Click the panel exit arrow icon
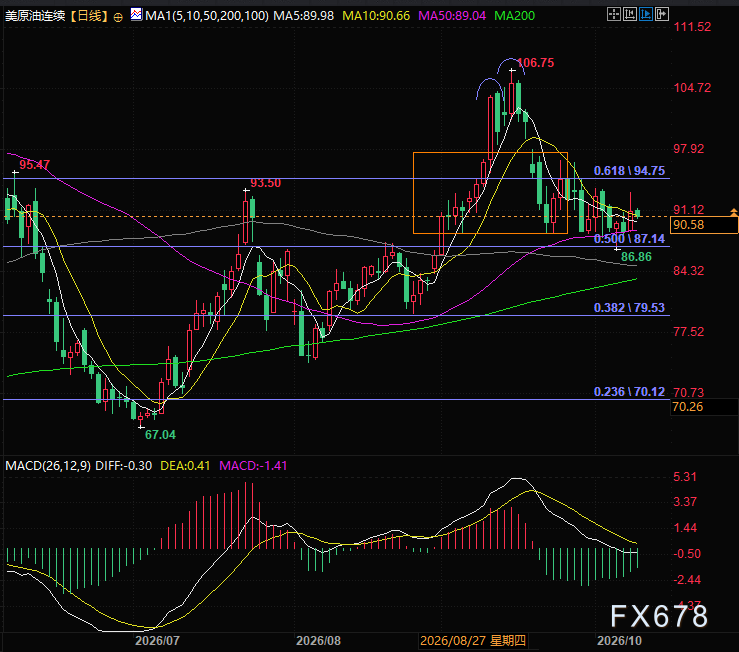Viewport: 739px width, 652px height. pos(662,14)
